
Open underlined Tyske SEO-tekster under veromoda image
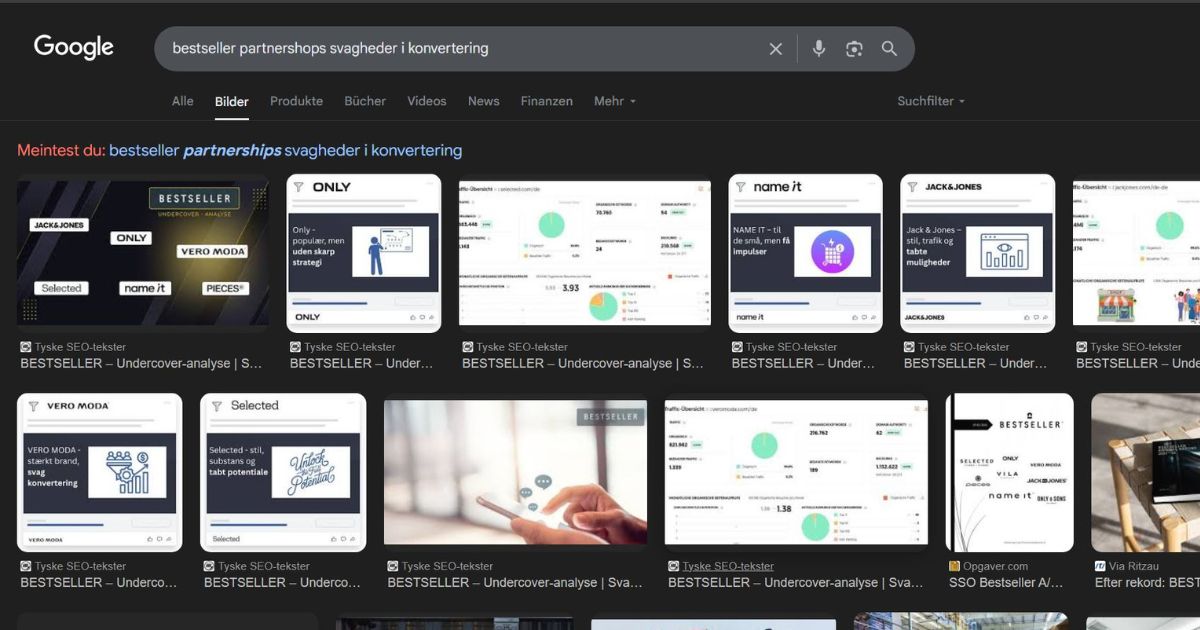pyautogui.click(x=728, y=566)
